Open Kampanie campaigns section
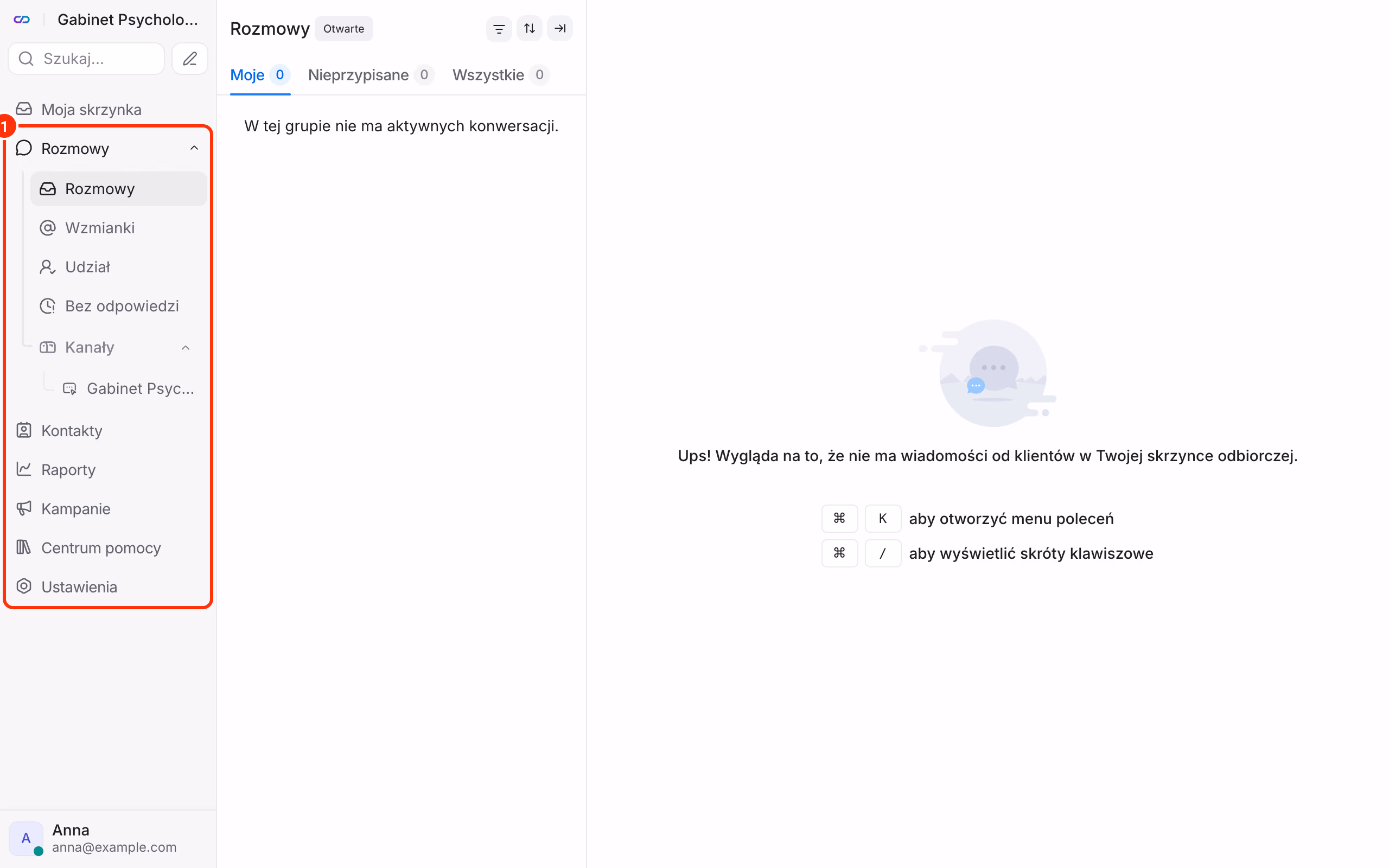Screen dimensions: 1389x868 (108, 509)
